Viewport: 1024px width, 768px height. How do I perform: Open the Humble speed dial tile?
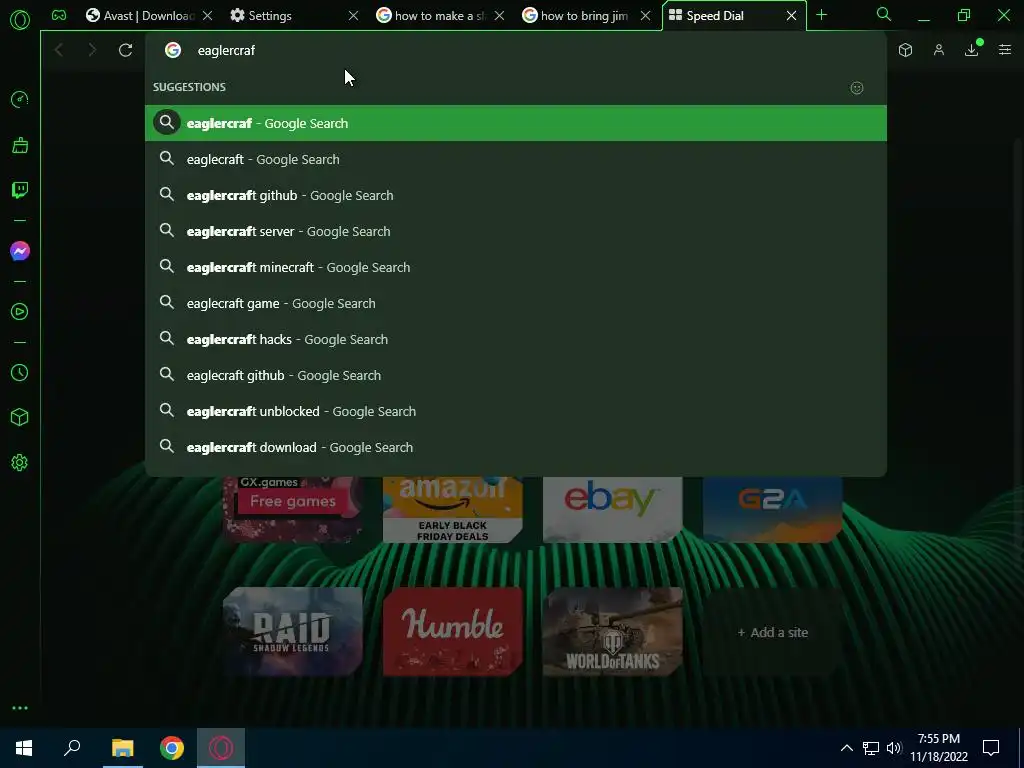(x=453, y=632)
